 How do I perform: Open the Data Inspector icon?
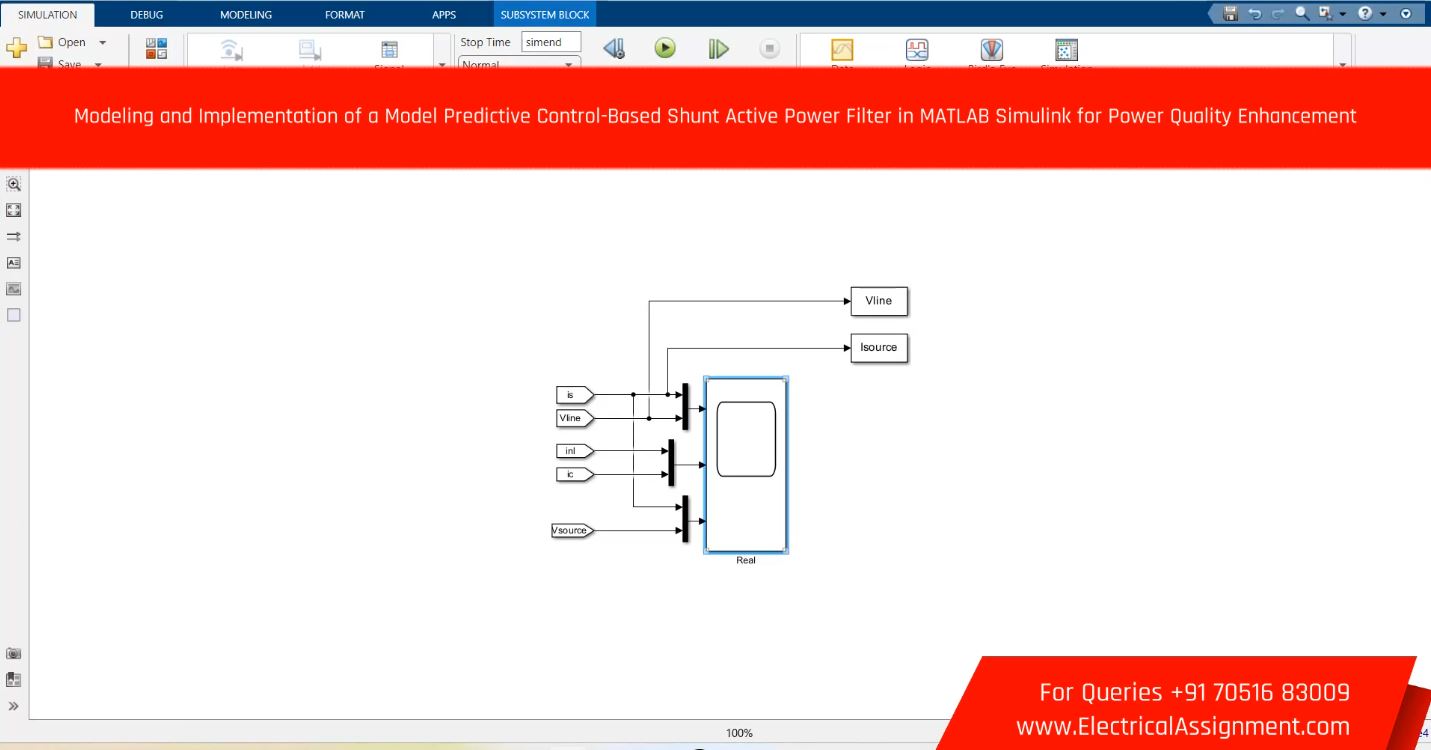[842, 50]
